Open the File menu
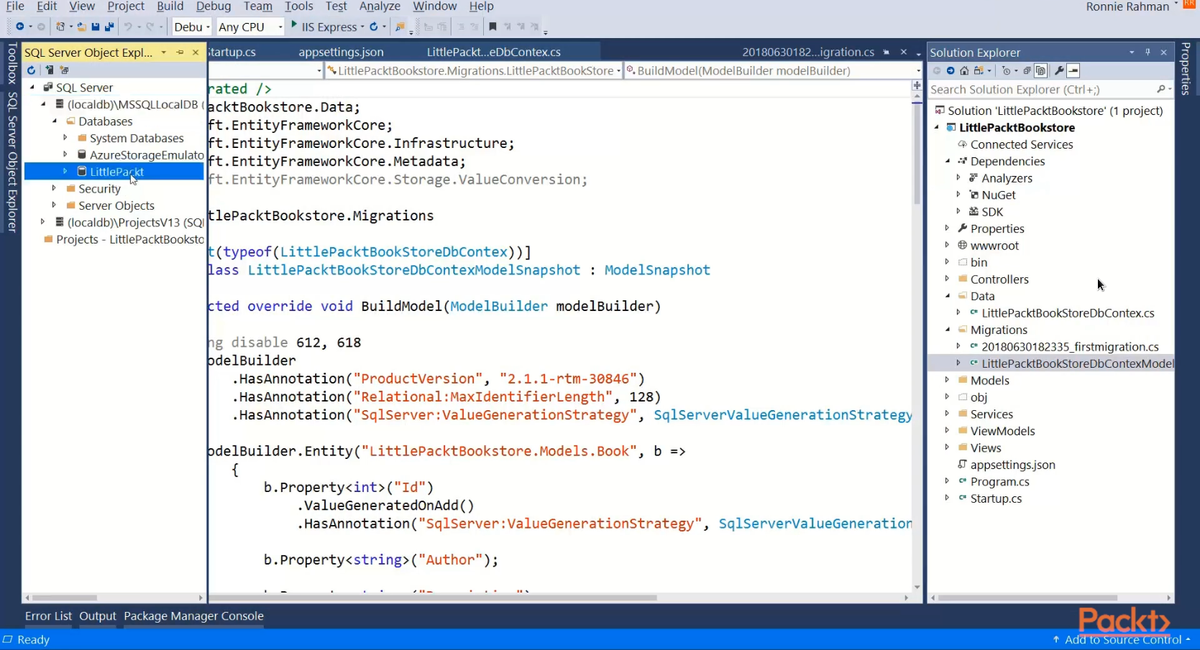The height and width of the screenshot is (650, 1200). [15, 6]
